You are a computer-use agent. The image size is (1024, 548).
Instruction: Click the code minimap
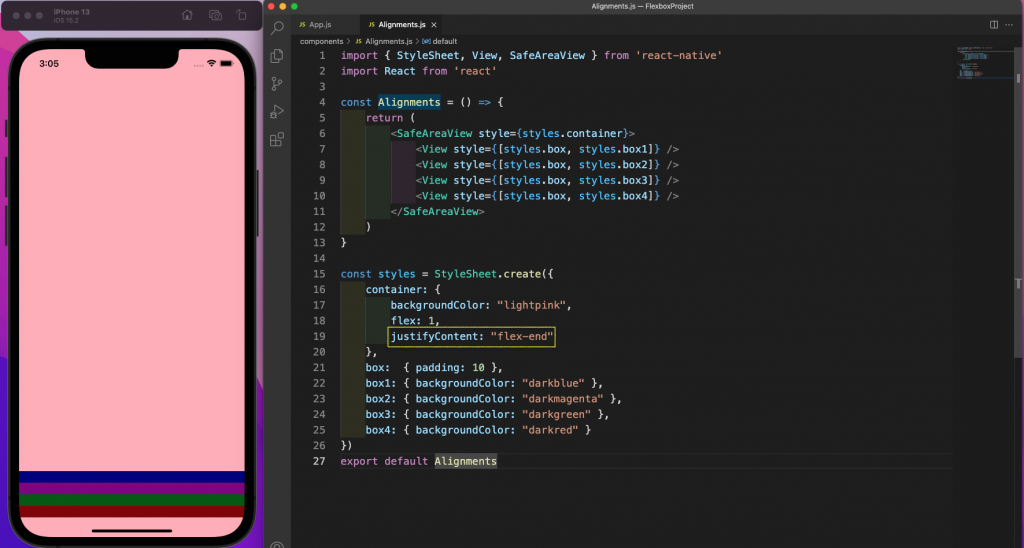click(x=985, y=63)
